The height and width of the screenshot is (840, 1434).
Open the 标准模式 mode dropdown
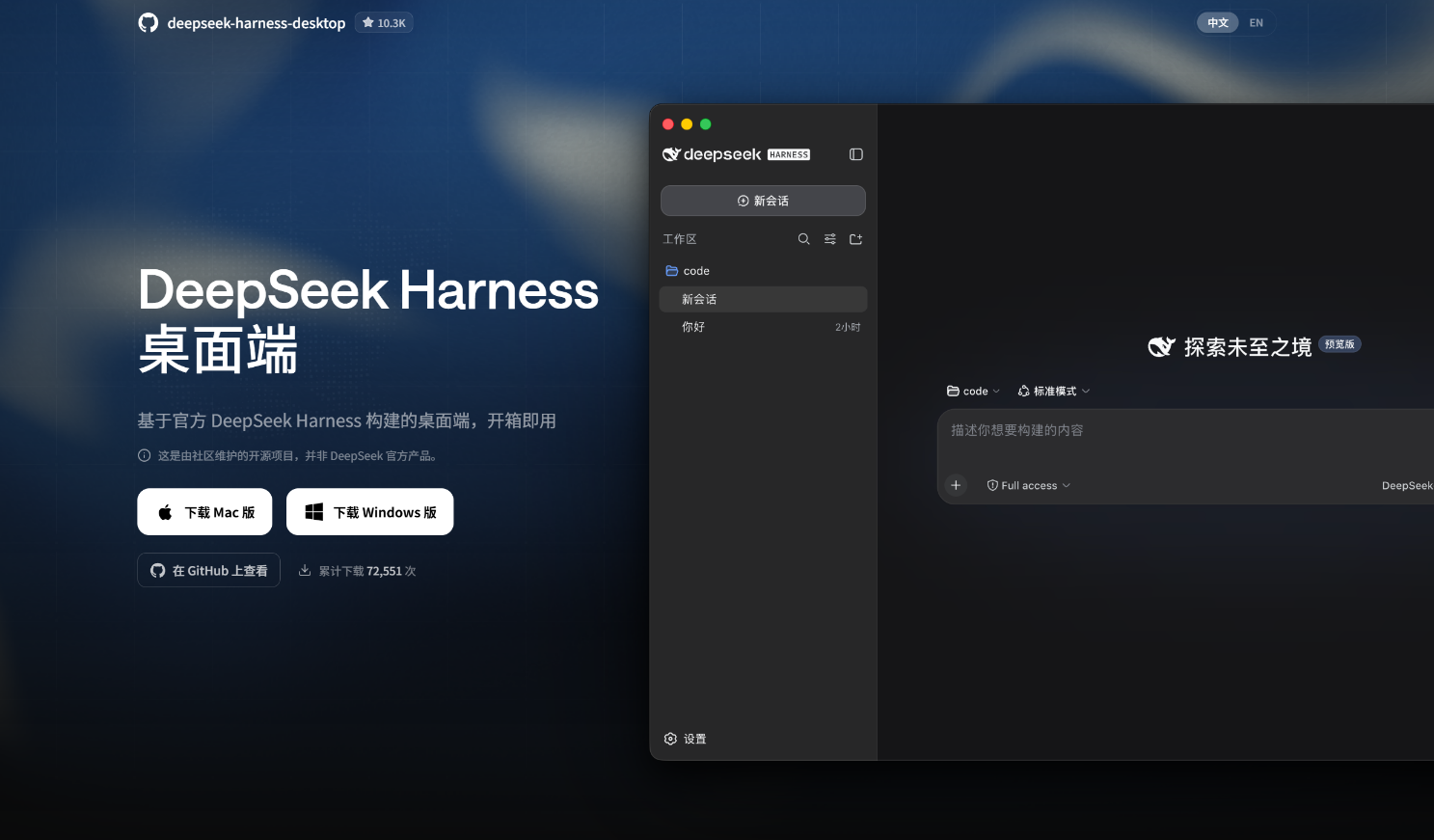point(1054,391)
